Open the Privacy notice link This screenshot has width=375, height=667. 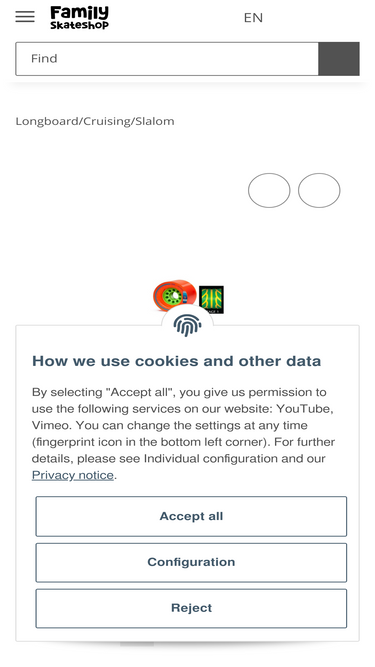[73, 475]
